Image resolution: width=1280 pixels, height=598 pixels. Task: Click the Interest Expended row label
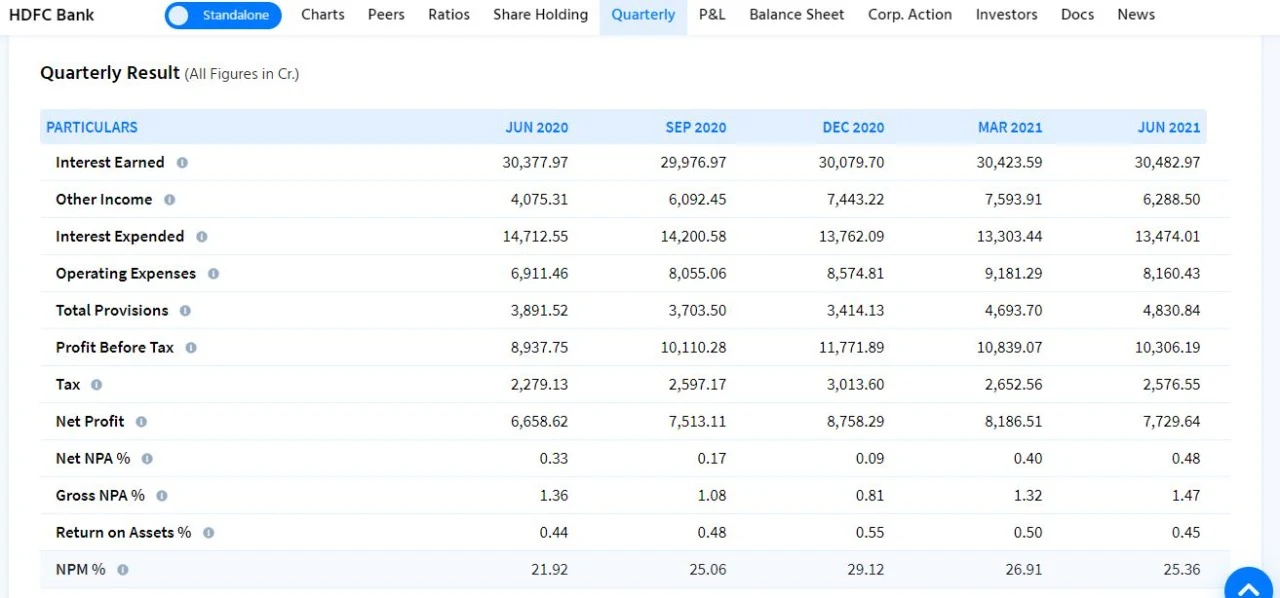(x=120, y=237)
